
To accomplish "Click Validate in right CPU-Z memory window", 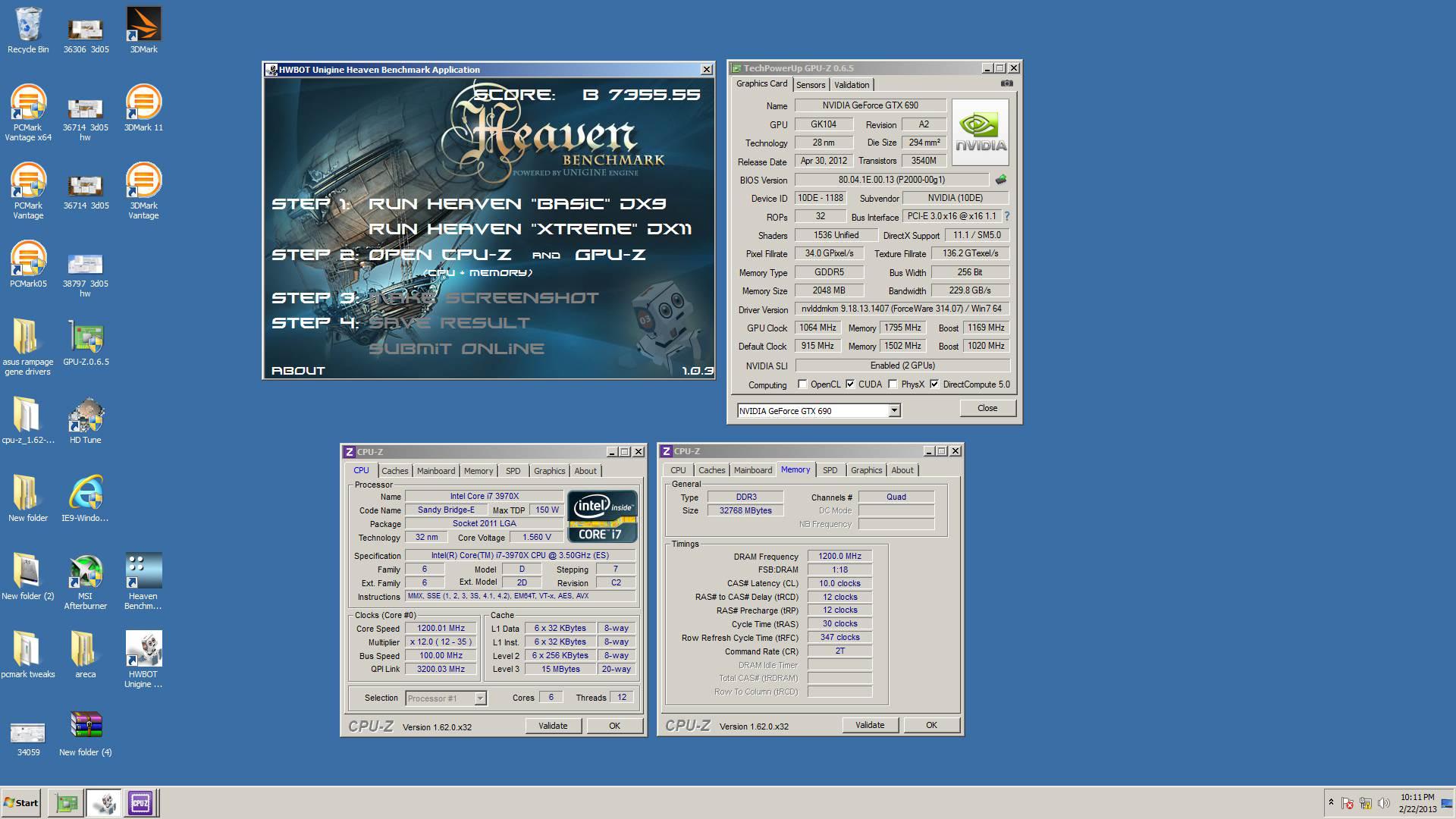I will pyautogui.click(x=870, y=725).
